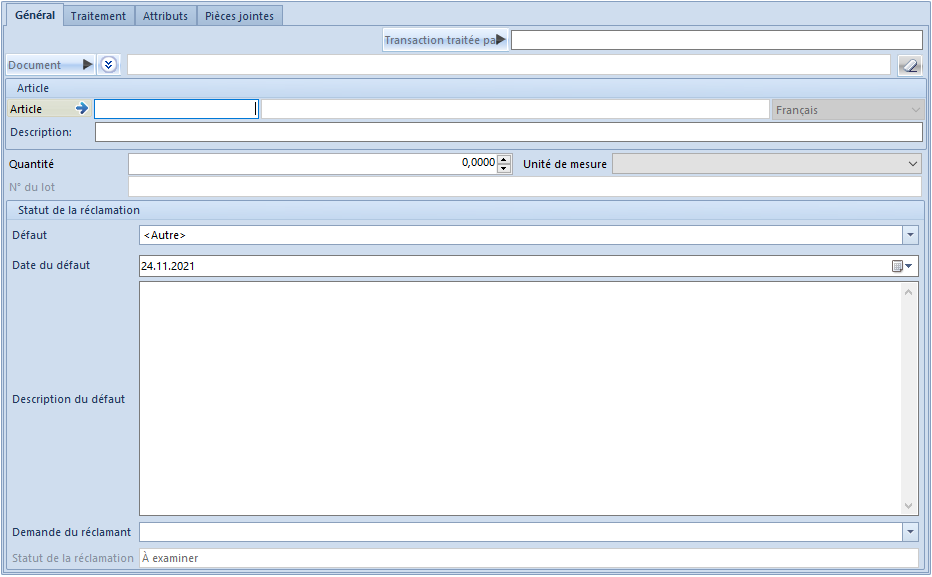
Task: Click the Transaction traitée par text field
Action: 717,40
